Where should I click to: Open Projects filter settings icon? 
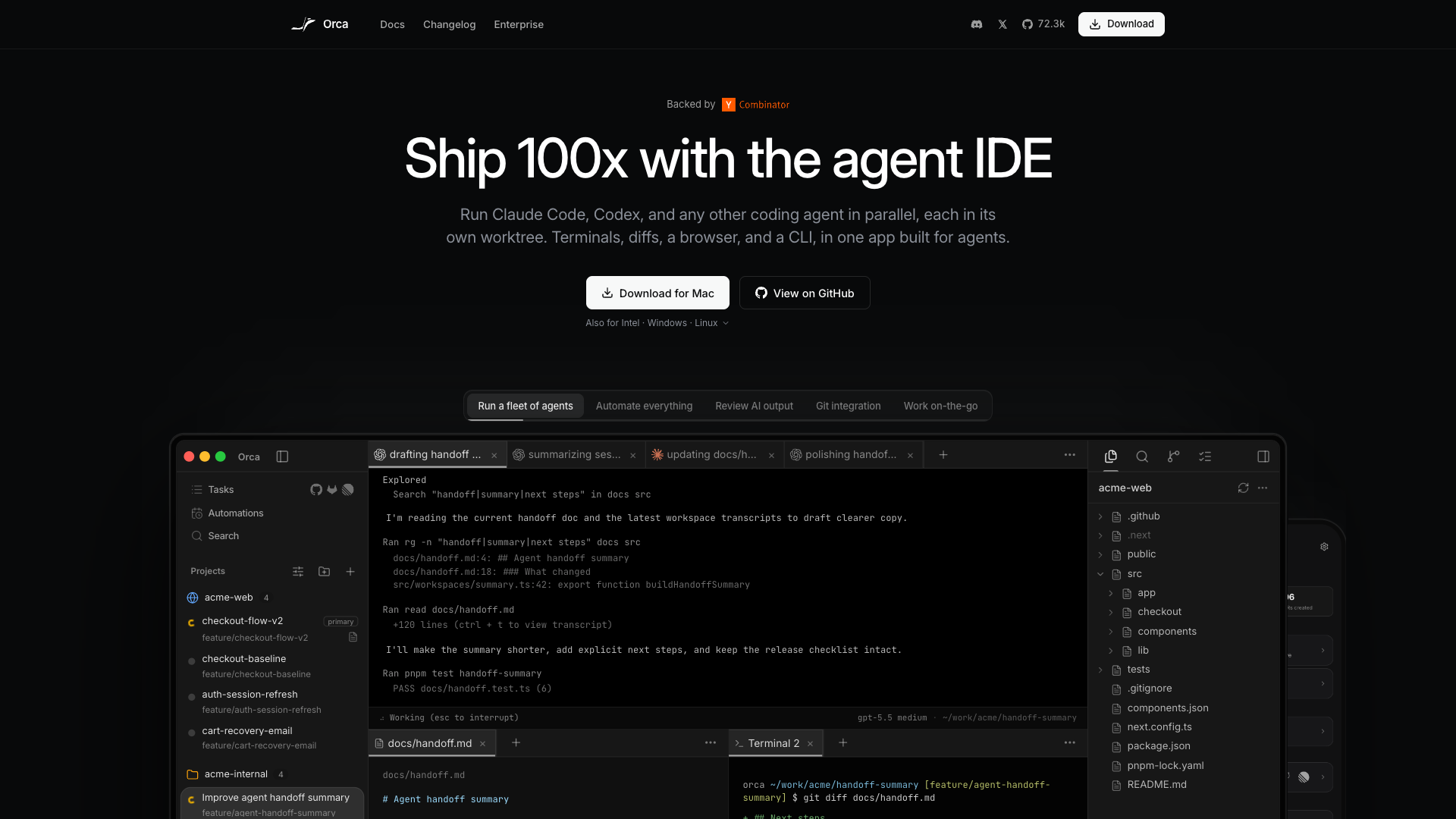point(298,572)
